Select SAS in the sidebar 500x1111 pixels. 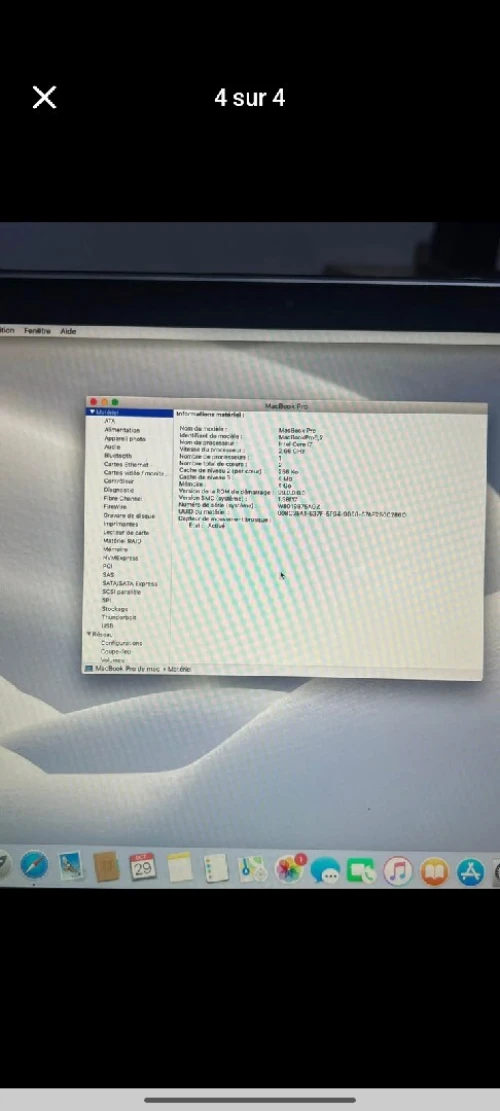pos(108,575)
